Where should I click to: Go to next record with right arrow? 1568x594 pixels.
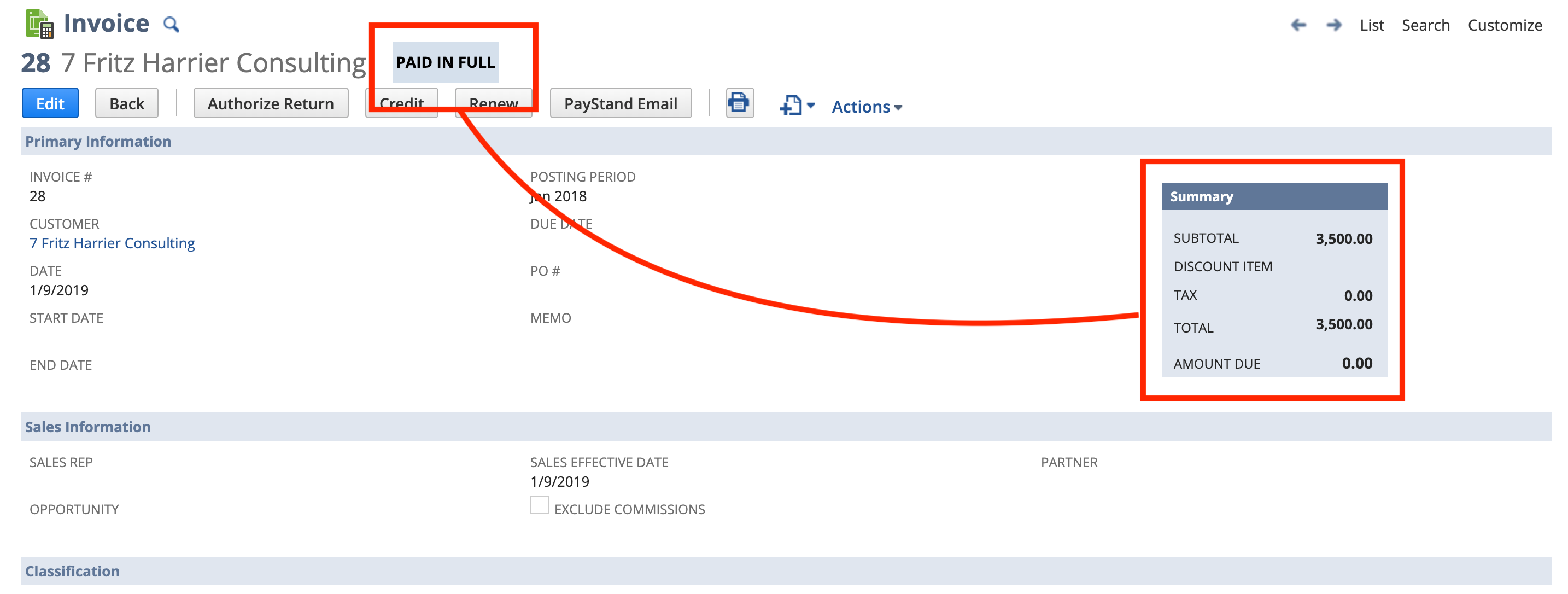tap(1333, 25)
